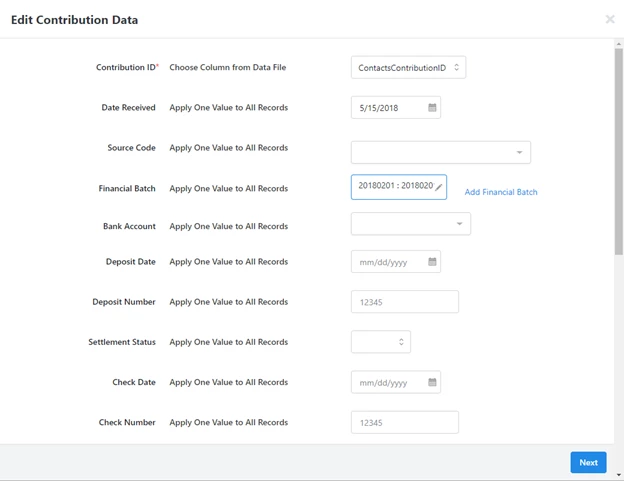Click the scrollbar up arrow
This screenshot has height=481, width=624.
[x=618, y=44]
